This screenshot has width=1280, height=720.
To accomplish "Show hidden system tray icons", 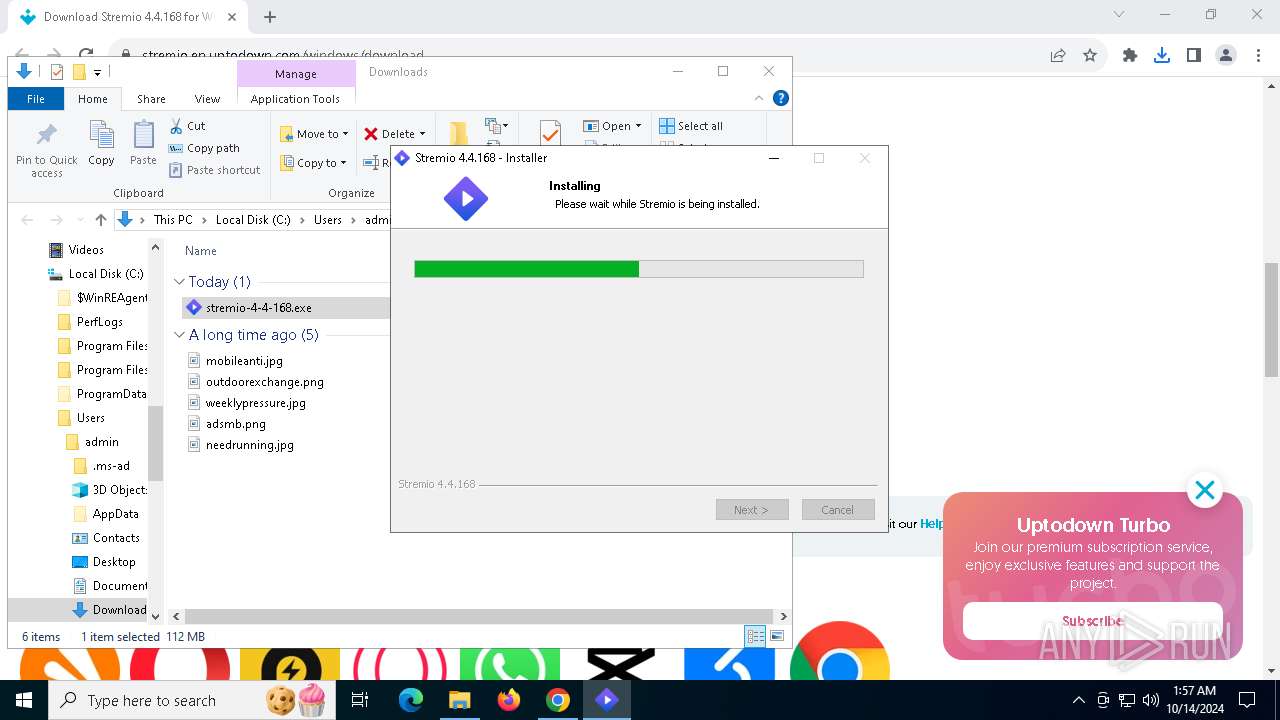I will pyautogui.click(x=1078, y=700).
